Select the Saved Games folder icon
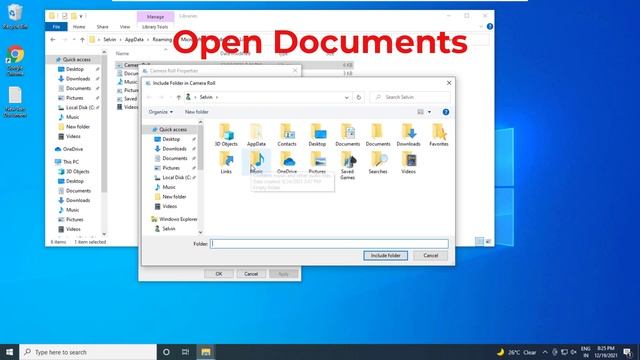The width and height of the screenshot is (640, 360). [347, 165]
